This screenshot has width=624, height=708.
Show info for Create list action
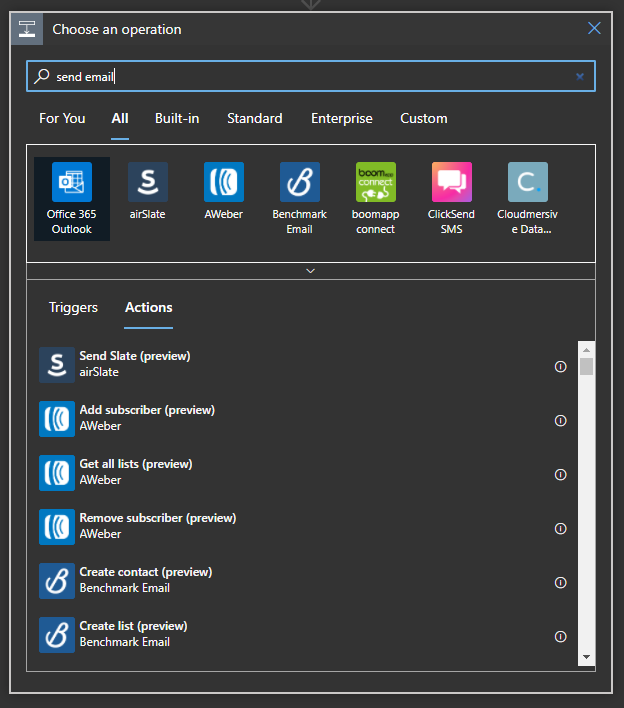pos(560,637)
